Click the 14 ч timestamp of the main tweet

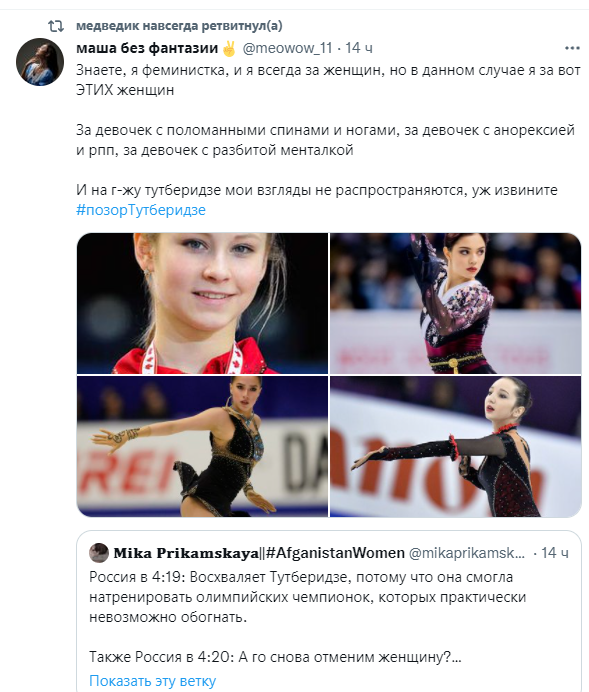pos(359,48)
